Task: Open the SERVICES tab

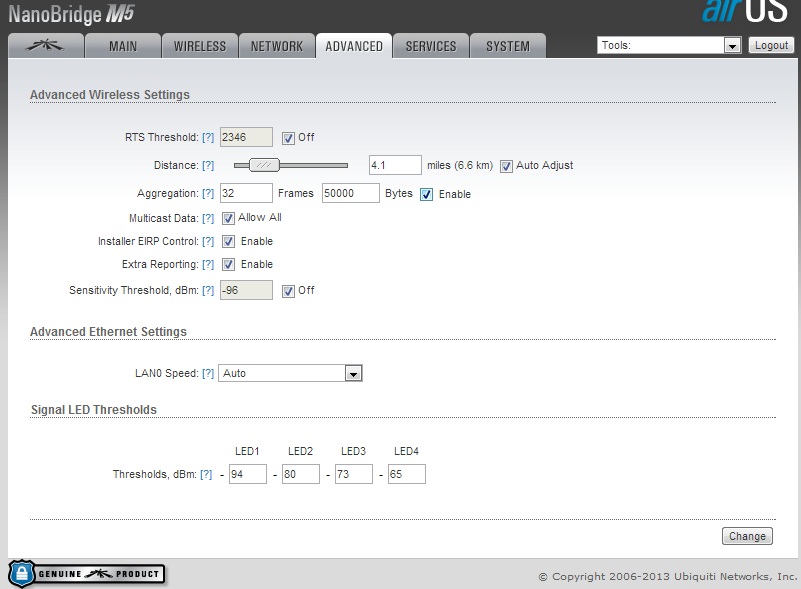Action: (431, 46)
